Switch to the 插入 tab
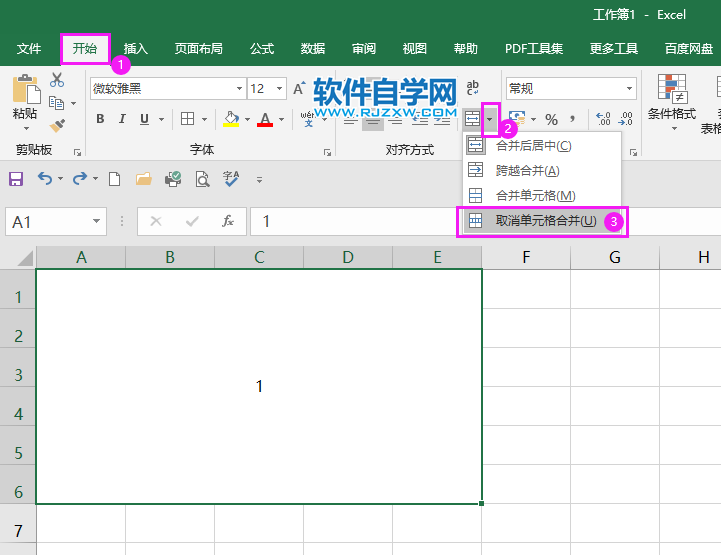Image resolution: width=721 pixels, height=555 pixels. [x=136, y=48]
